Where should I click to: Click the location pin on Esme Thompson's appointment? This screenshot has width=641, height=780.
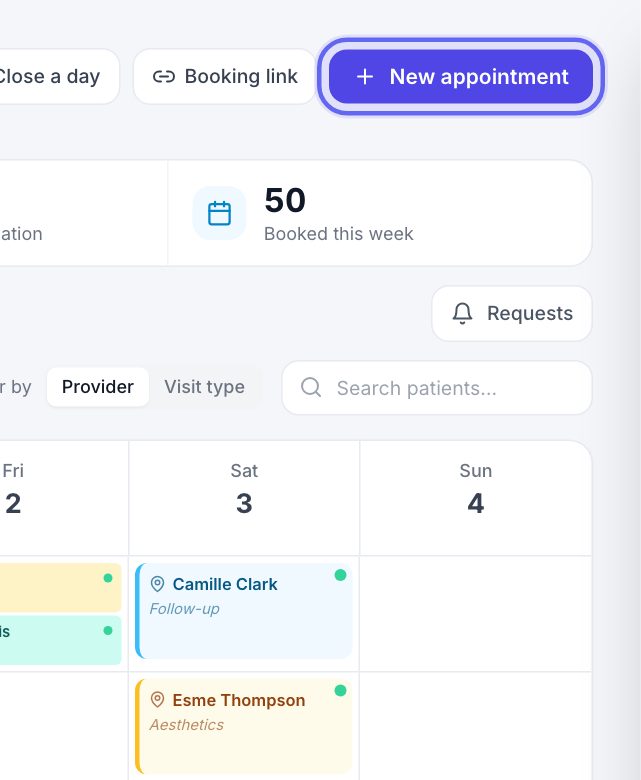coord(157,700)
